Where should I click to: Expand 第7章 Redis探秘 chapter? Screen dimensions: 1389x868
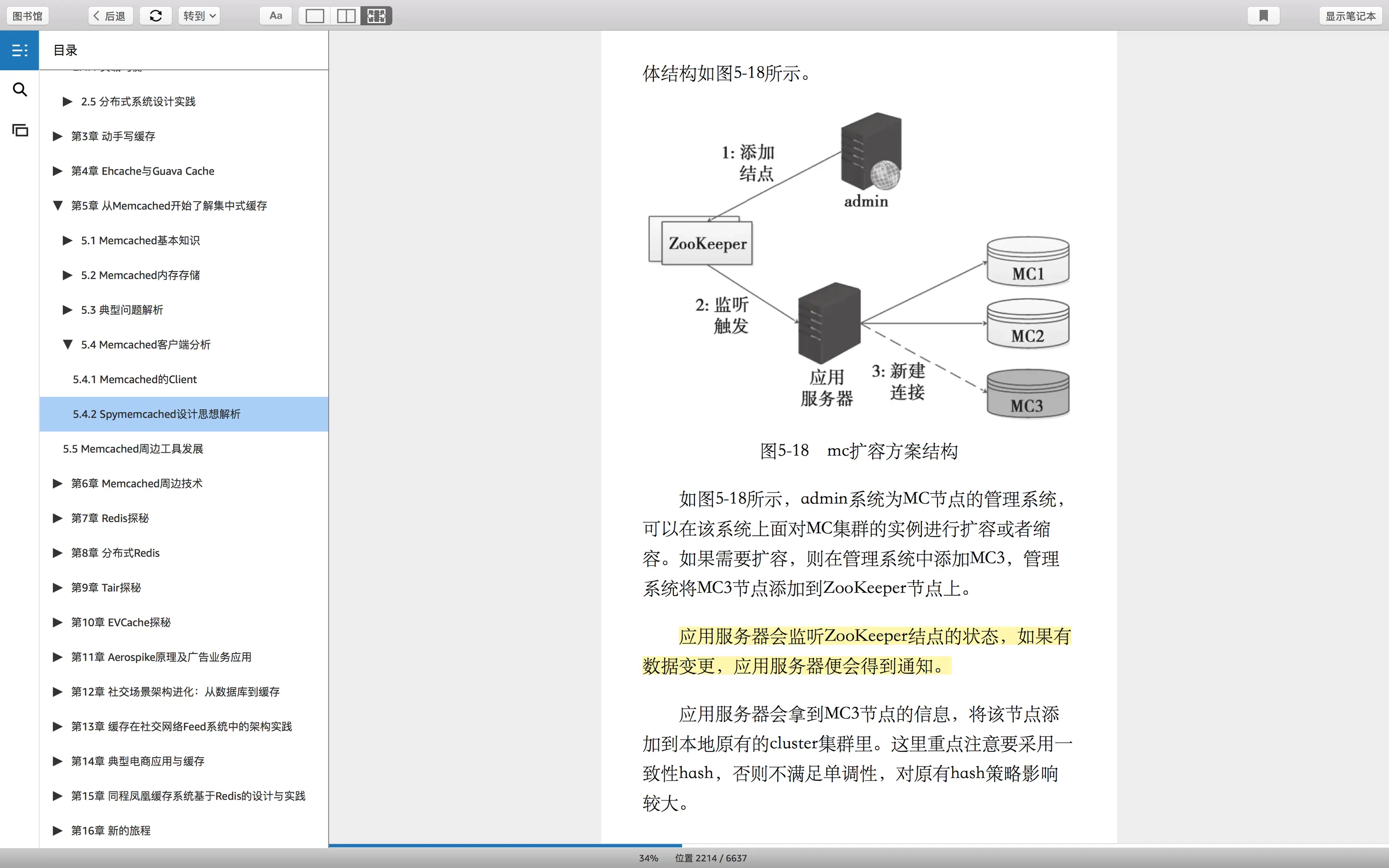(x=57, y=519)
